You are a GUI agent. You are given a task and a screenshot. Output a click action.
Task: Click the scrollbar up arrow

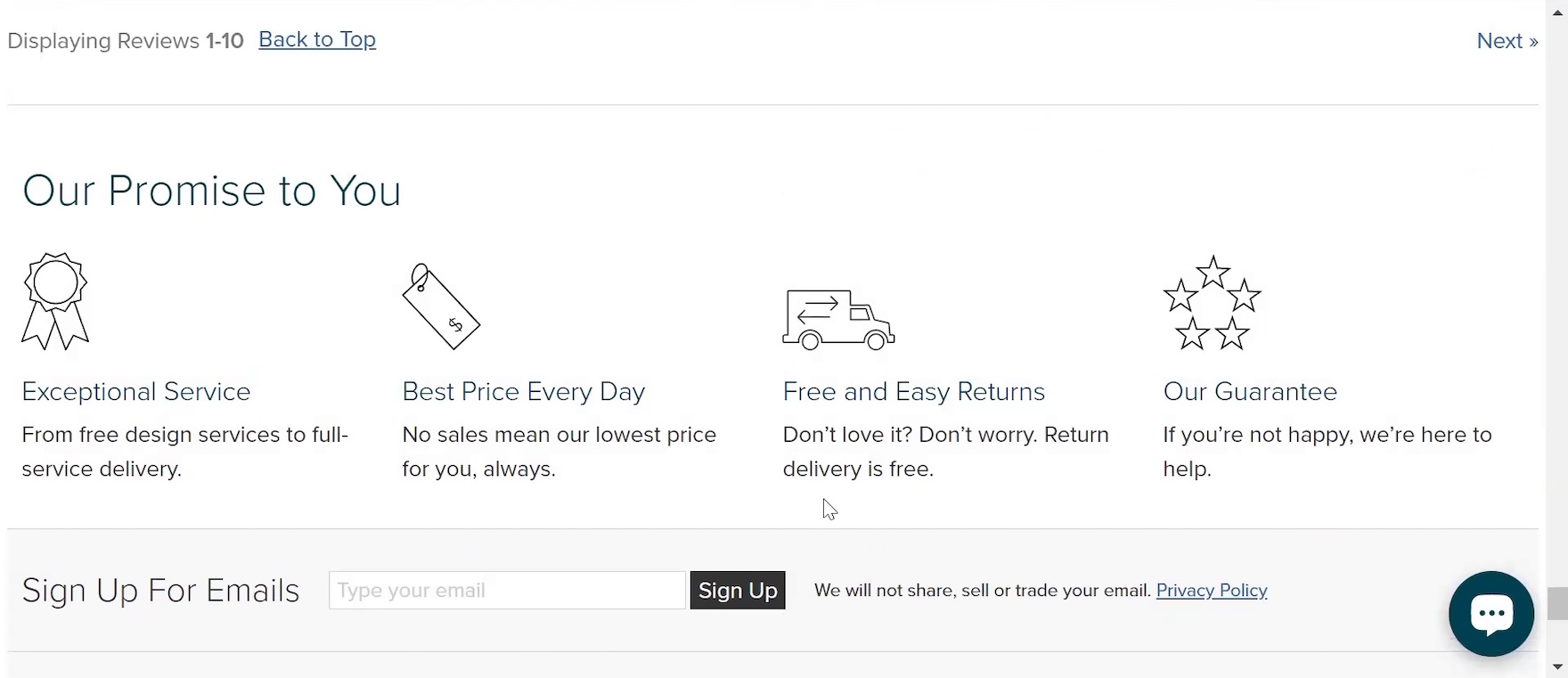point(1557,12)
